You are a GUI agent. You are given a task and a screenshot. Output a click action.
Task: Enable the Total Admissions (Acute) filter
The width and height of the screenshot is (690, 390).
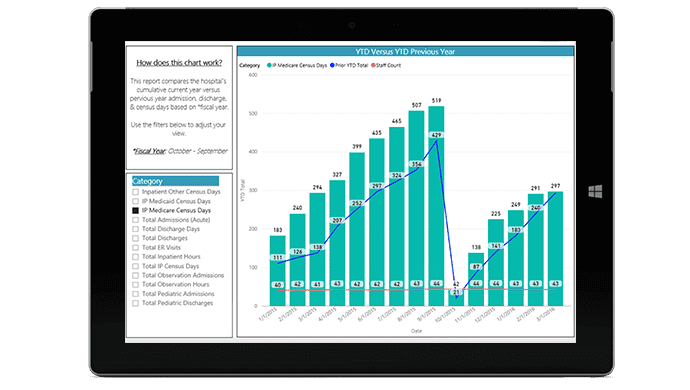click(x=136, y=220)
